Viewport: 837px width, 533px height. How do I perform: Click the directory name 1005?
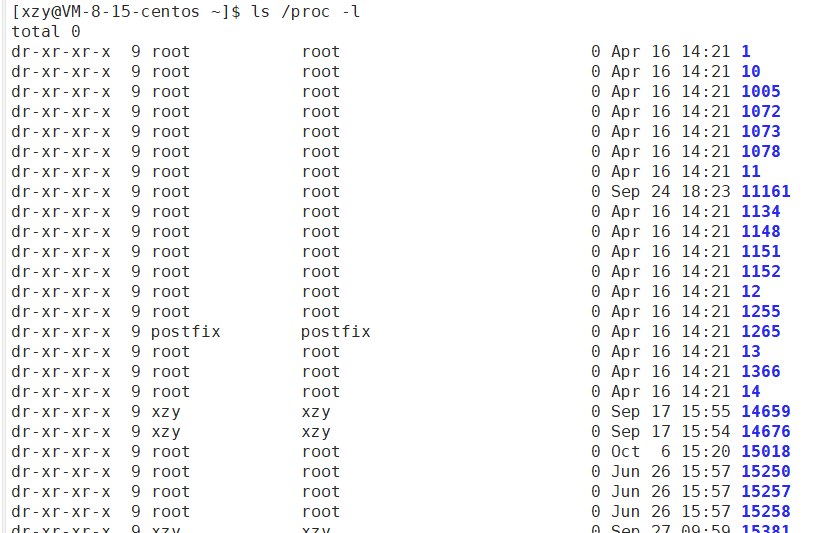[x=761, y=91]
